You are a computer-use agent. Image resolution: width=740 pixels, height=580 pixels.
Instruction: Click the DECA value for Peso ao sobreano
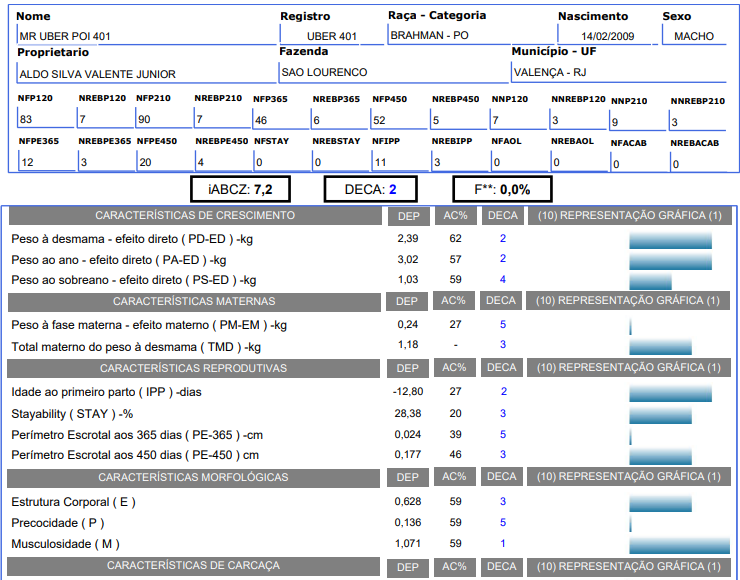[502, 280]
